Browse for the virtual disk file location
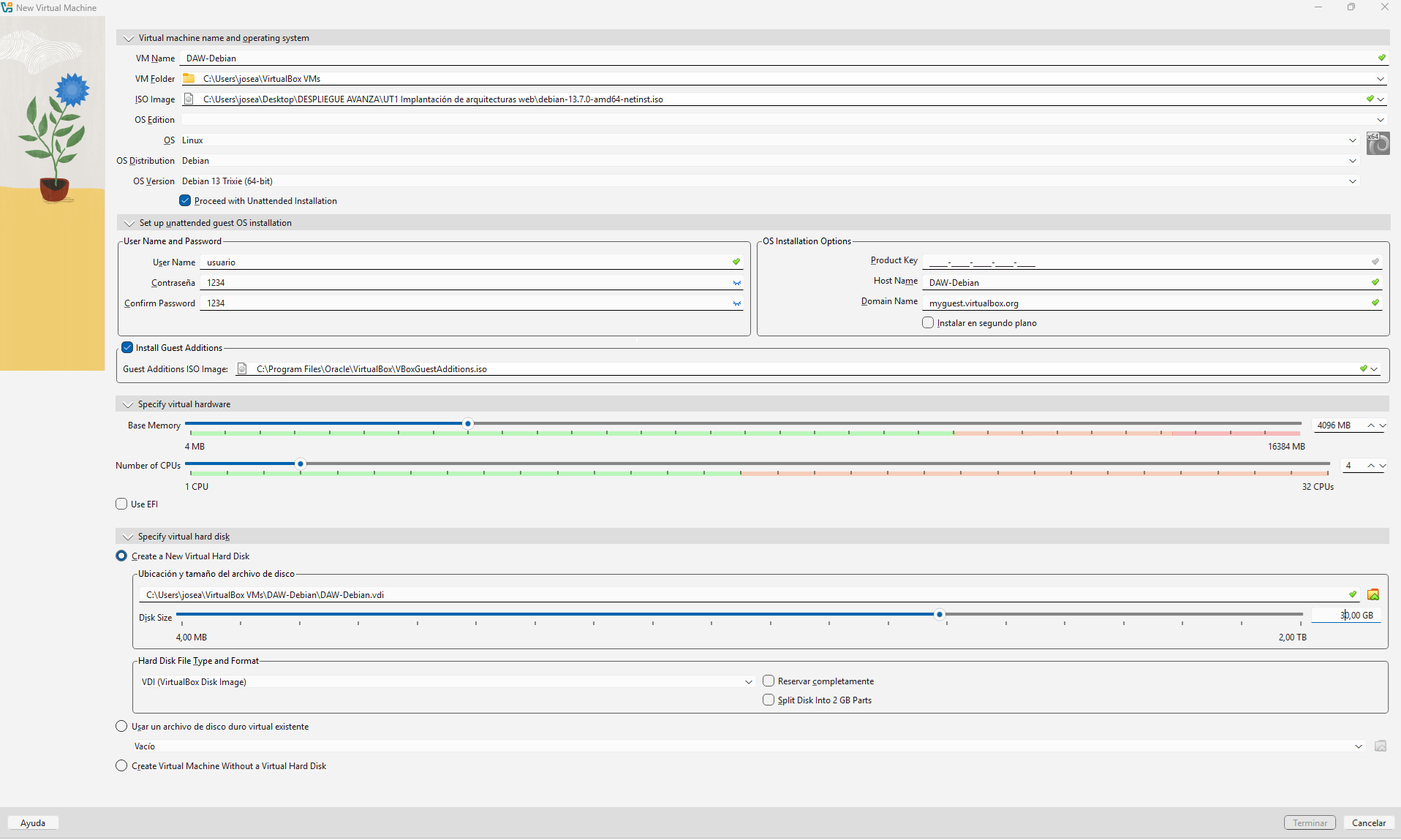1401x840 pixels. (x=1373, y=594)
